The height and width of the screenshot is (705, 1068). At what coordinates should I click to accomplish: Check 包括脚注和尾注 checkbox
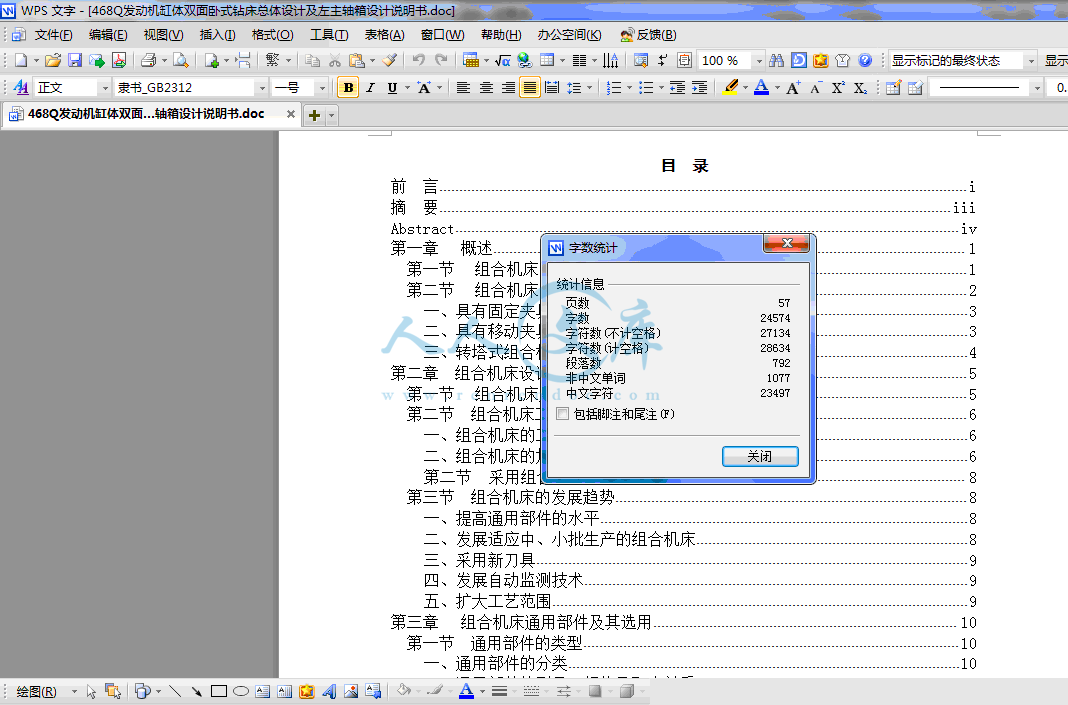pyautogui.click(x=563, y=414)
